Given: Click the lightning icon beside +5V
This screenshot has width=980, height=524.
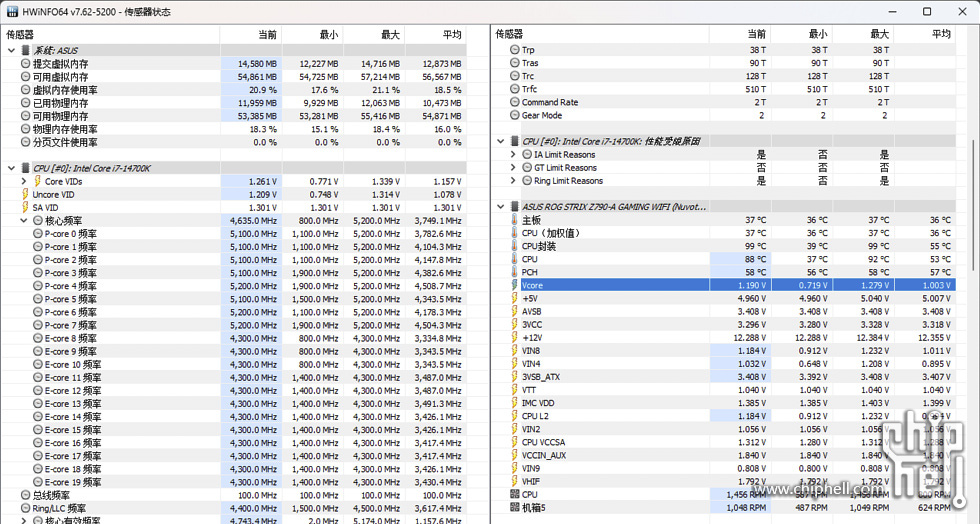Looking at the screenshot, I should click(514, 298).
